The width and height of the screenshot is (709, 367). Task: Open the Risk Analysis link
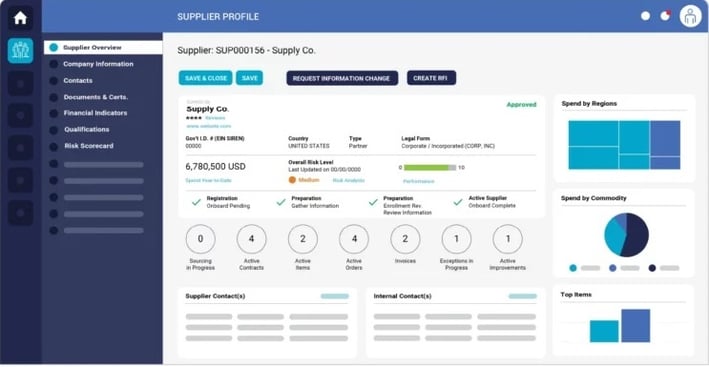coord(349,180)
